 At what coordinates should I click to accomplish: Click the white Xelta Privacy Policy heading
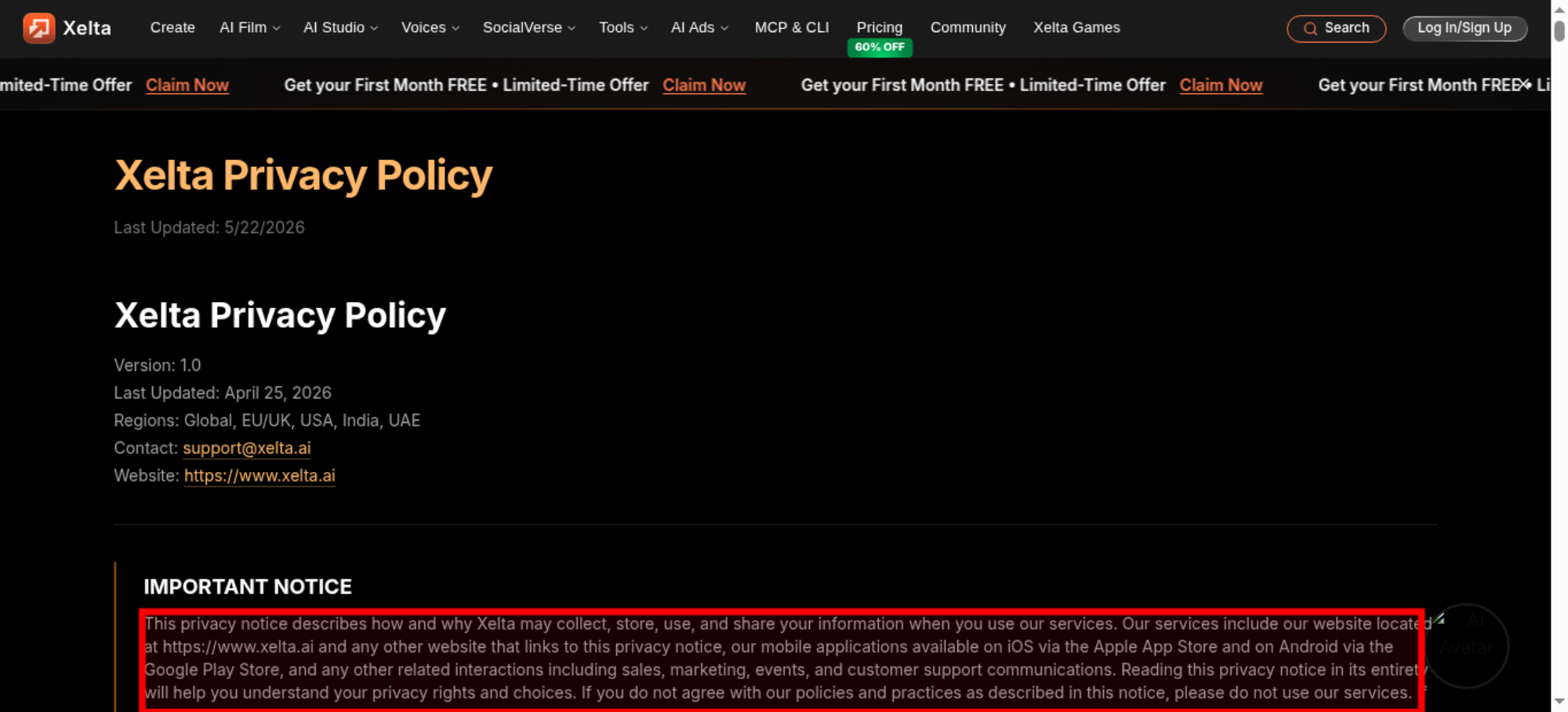tap(280, 315)
